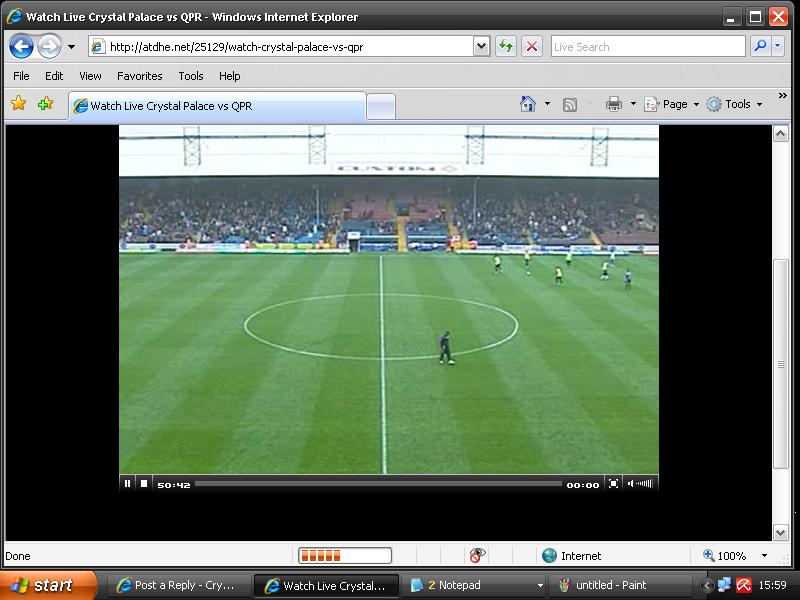
Task: Click the Add to Favorites icon
Action: (x=45, y=104)
